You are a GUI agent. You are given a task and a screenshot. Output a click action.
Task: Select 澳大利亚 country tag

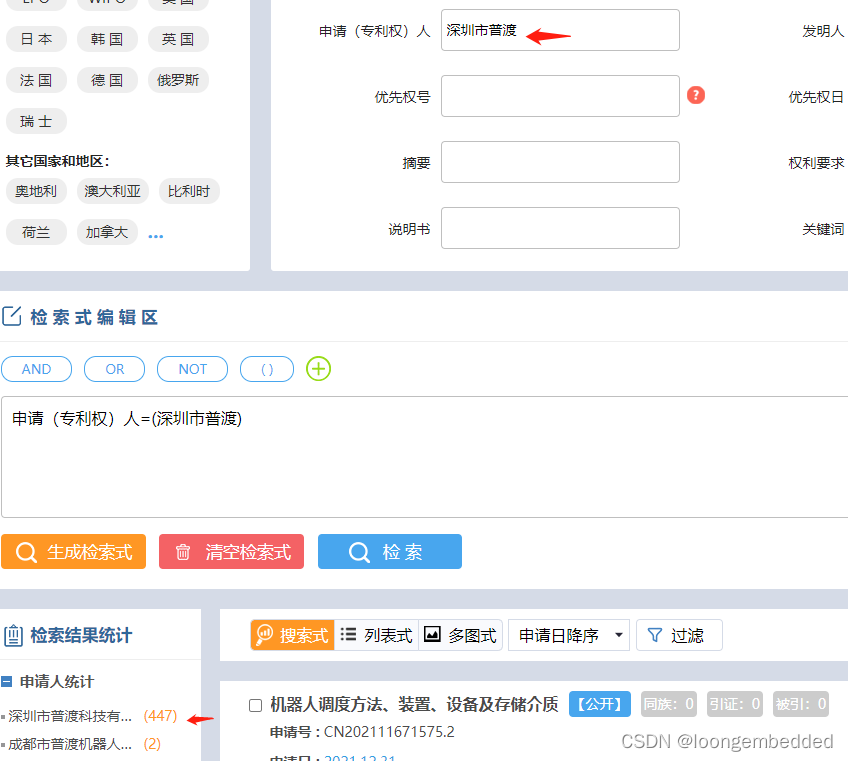tap(112, 191)
